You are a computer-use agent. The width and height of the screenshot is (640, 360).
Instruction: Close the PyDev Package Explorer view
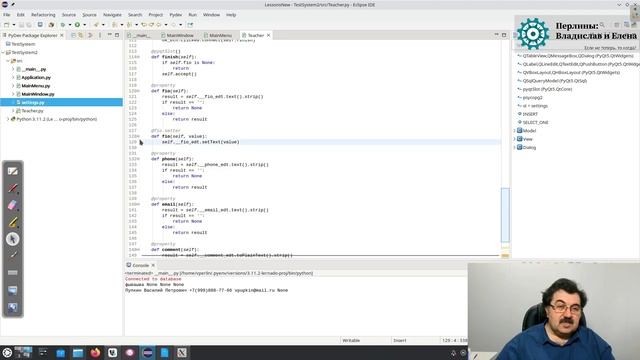pos(62,36)
